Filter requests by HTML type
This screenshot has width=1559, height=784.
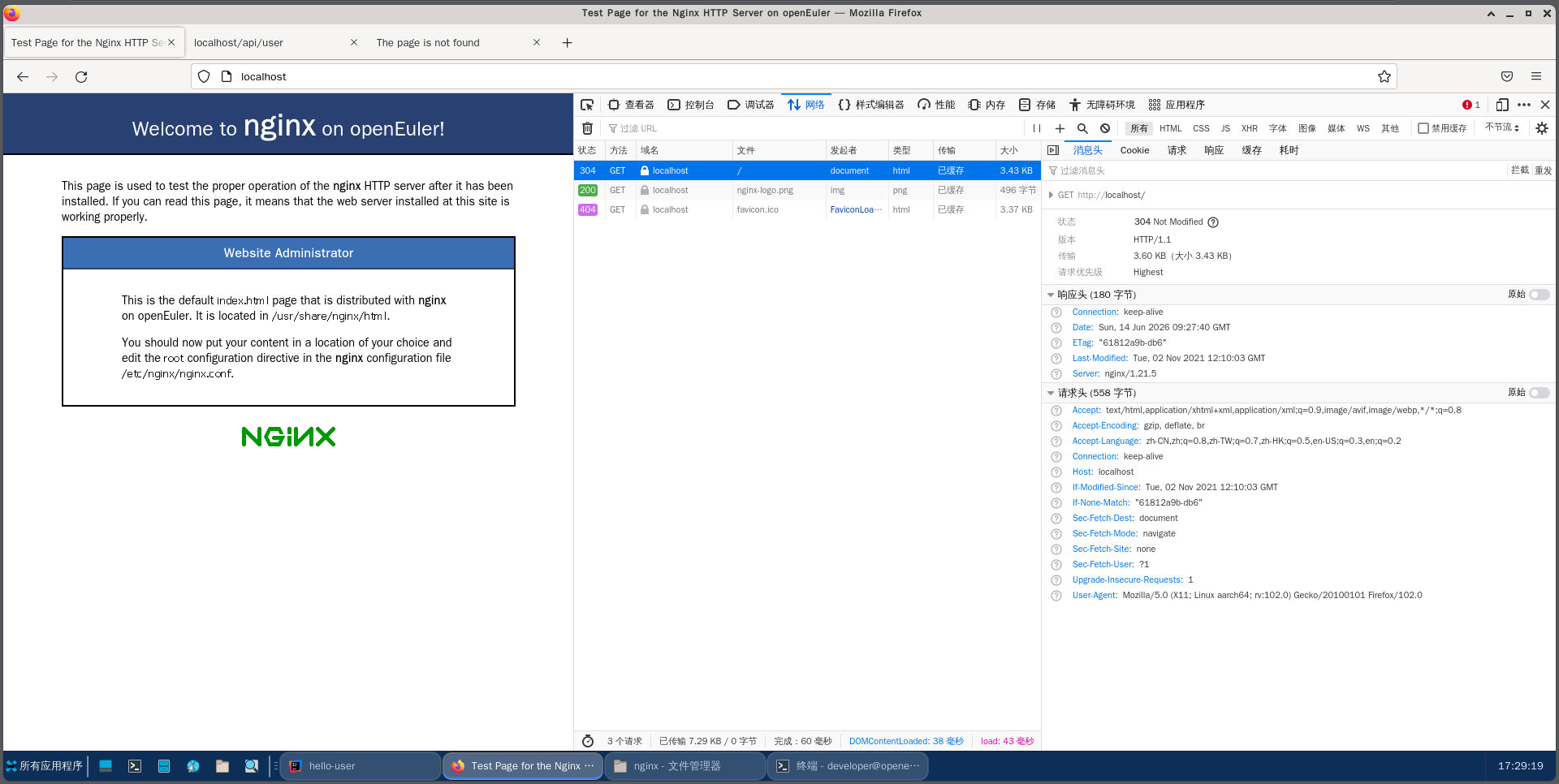1171,128
